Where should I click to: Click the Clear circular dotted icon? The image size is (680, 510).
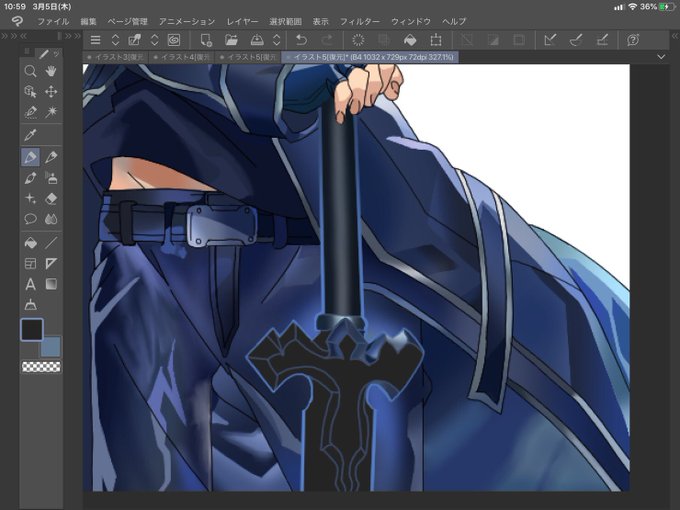(358, 40)
